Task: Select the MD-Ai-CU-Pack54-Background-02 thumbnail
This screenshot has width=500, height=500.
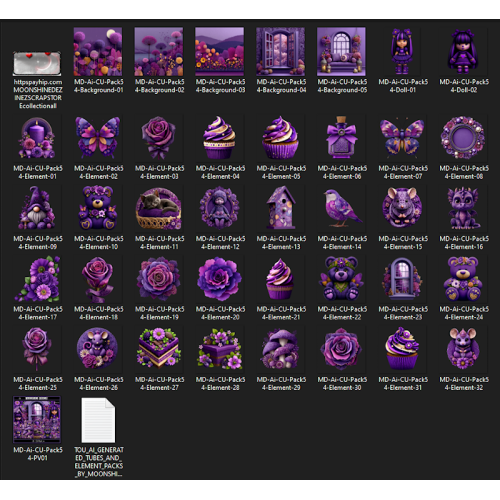Action: (159, 52)
